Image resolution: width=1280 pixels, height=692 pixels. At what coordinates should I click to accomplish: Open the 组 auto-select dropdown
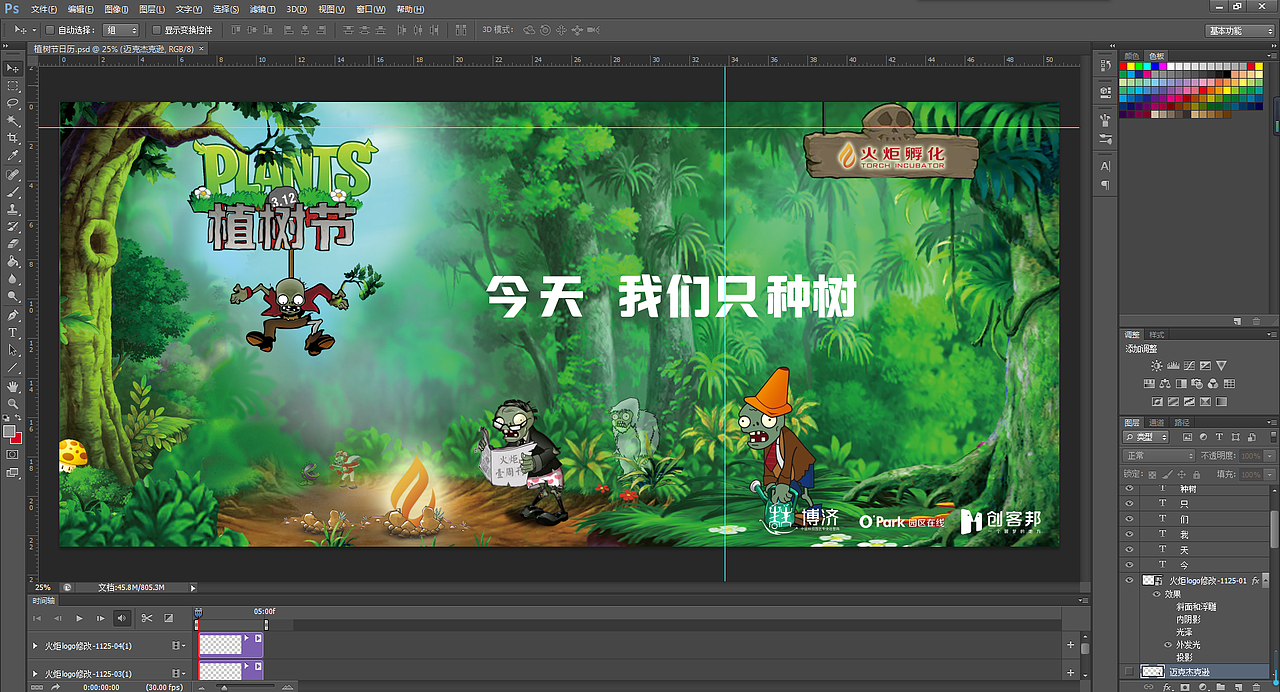(121, 30)
